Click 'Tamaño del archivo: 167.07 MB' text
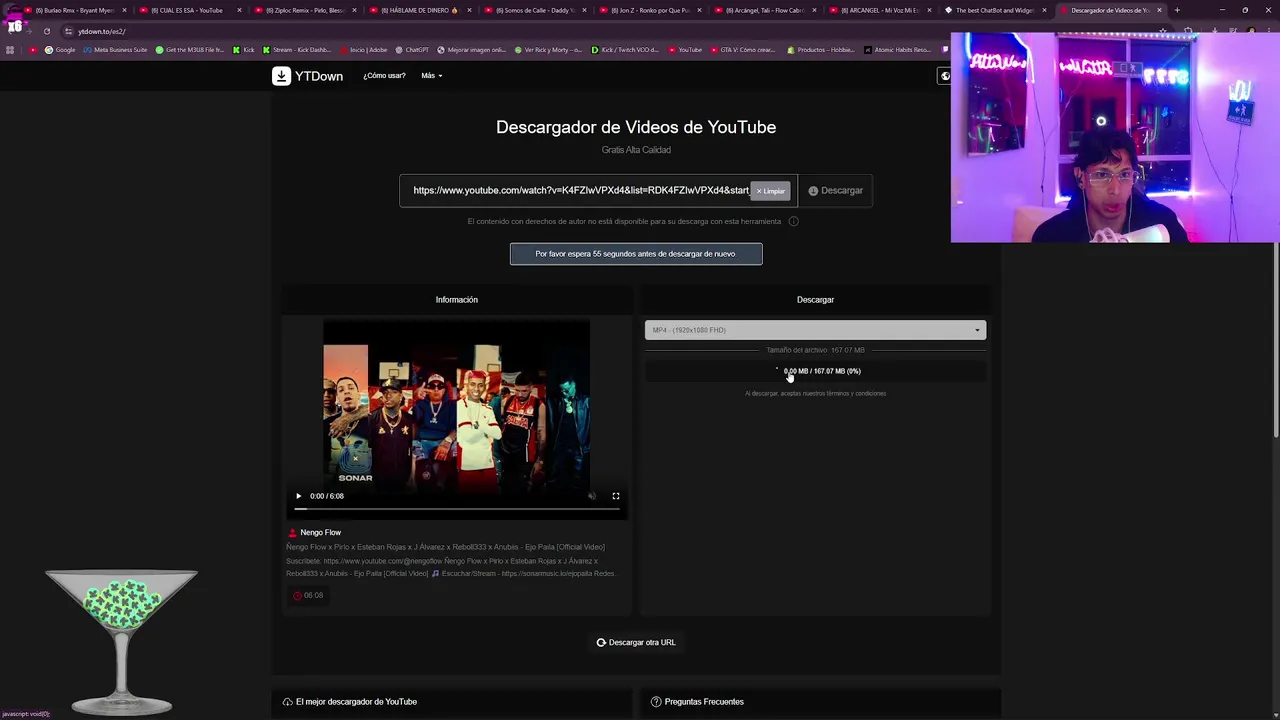This screenshot has width=1280, height=720. point(815,350)
